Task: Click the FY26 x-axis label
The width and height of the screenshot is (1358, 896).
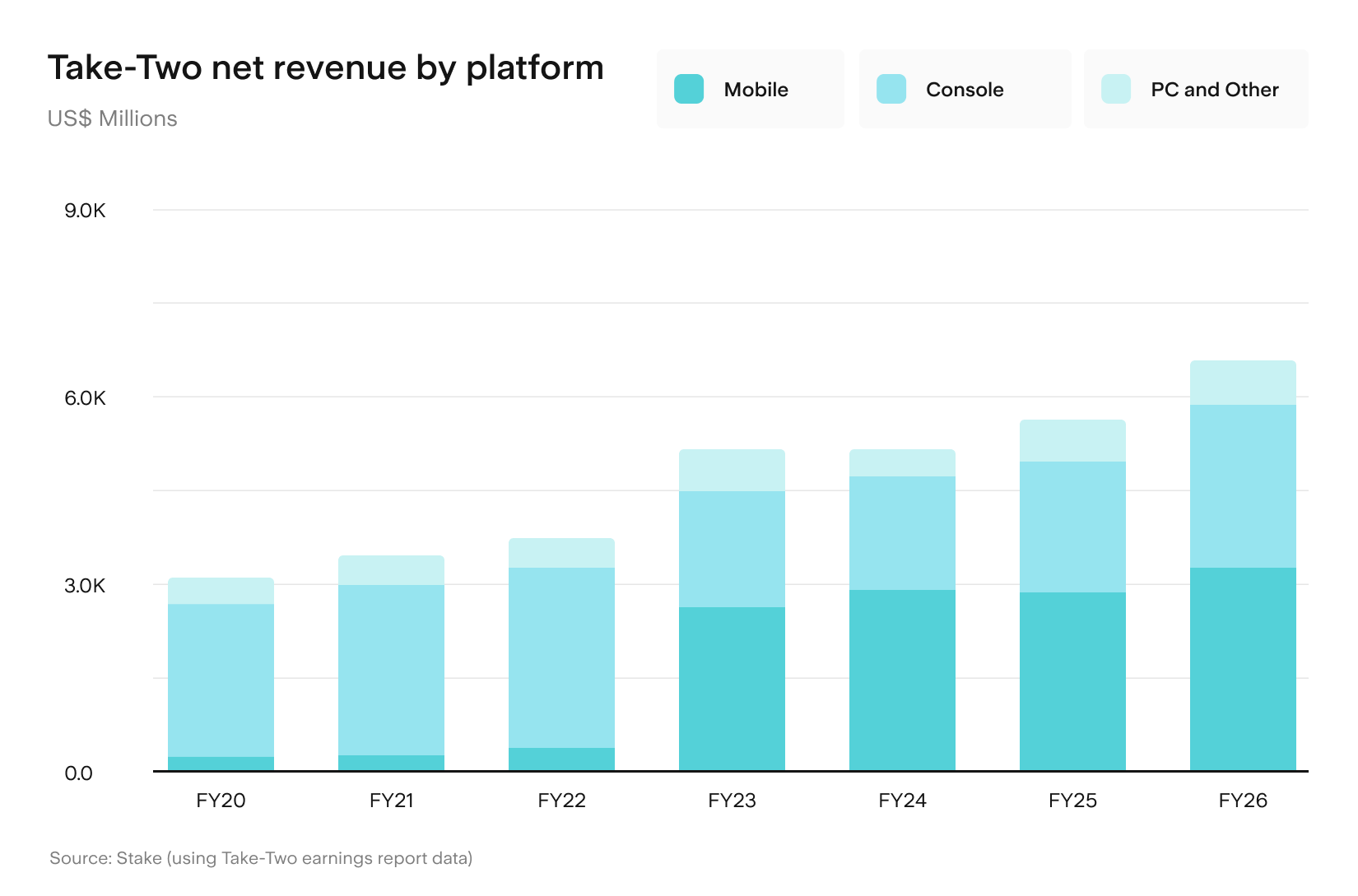Action: [1243, 801]
